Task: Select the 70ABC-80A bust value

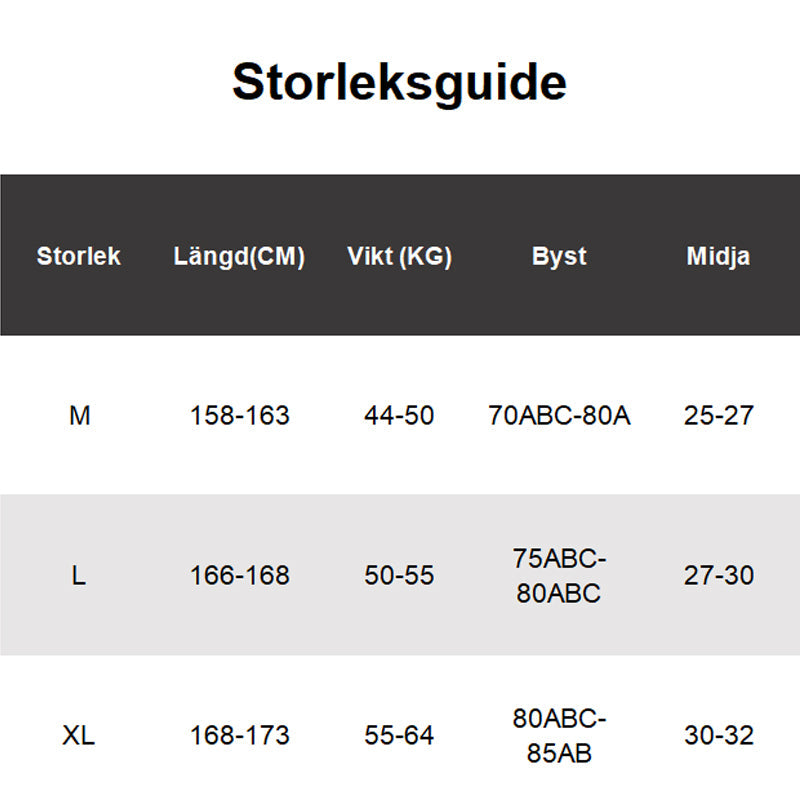Action: [559, 416]
